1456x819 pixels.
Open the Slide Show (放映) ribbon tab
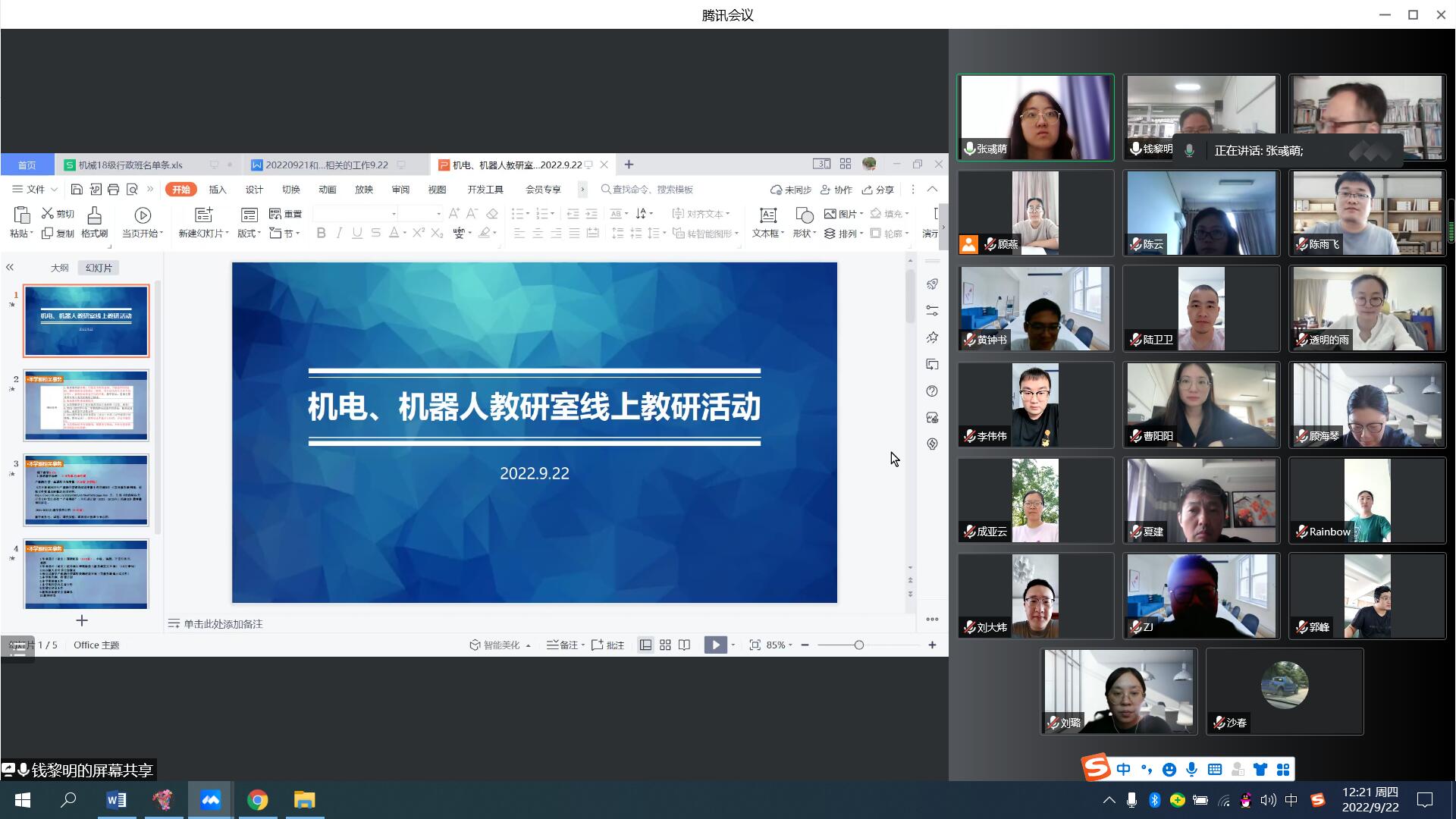tap(364, 190)
